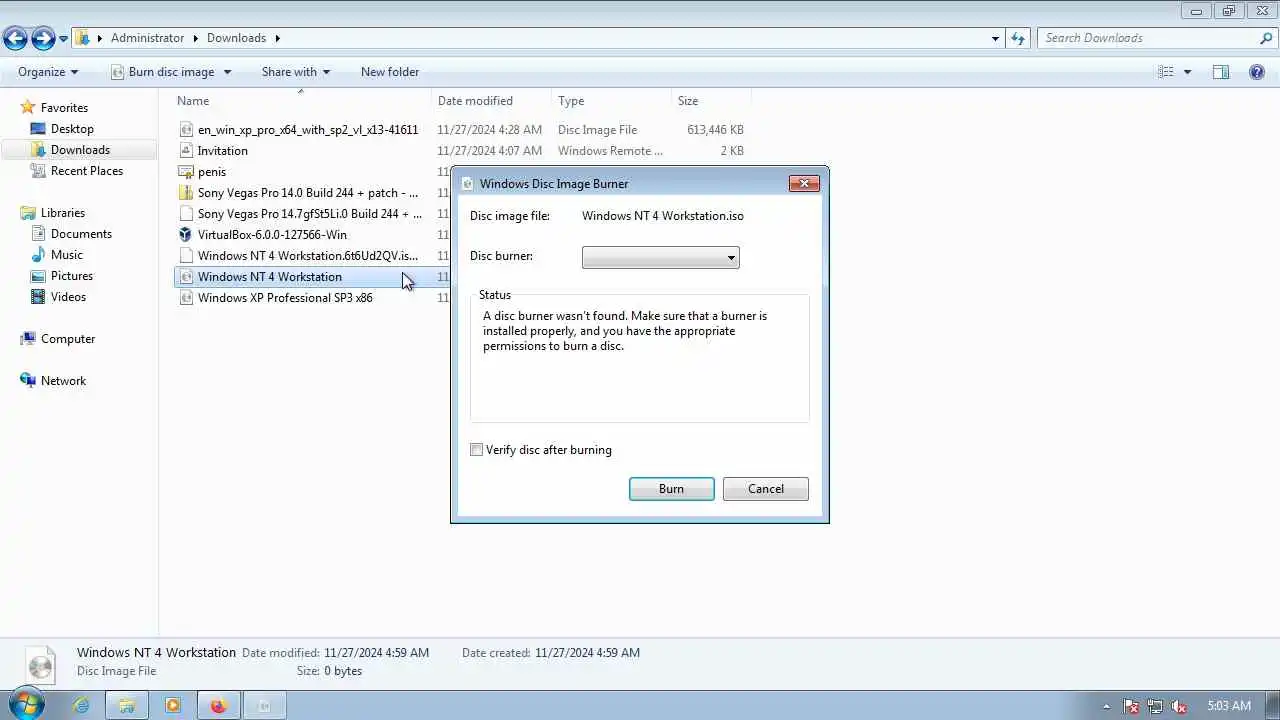Open the Windows Start menu
This screenshot has width=1280, height=720.
coord(27,704)
